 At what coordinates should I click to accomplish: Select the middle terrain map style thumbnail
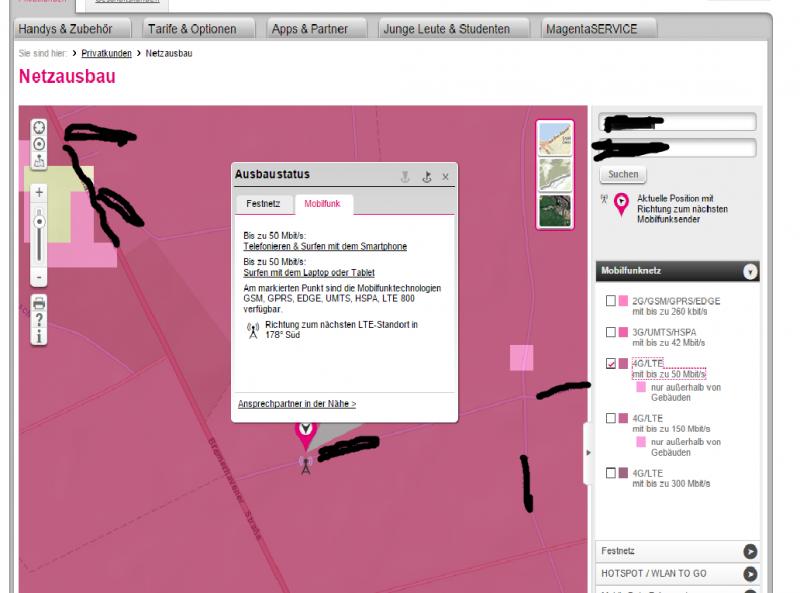tap(555, 175)
